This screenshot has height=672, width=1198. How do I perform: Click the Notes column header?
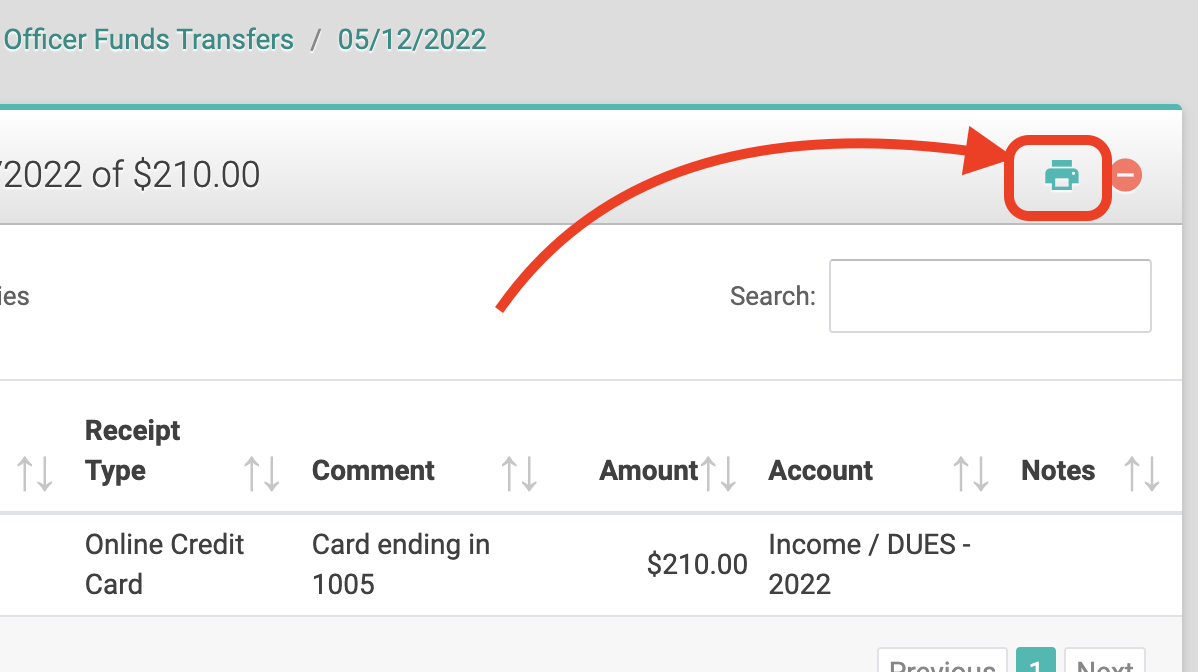pos(1058,470)
